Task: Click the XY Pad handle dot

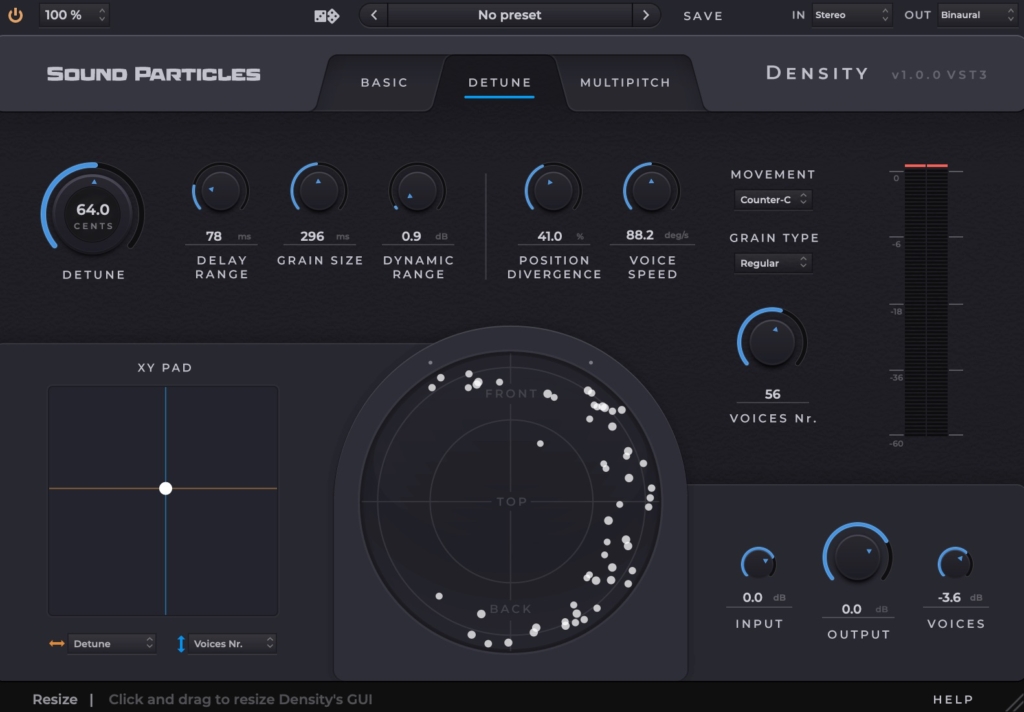Action: (165, 488)
